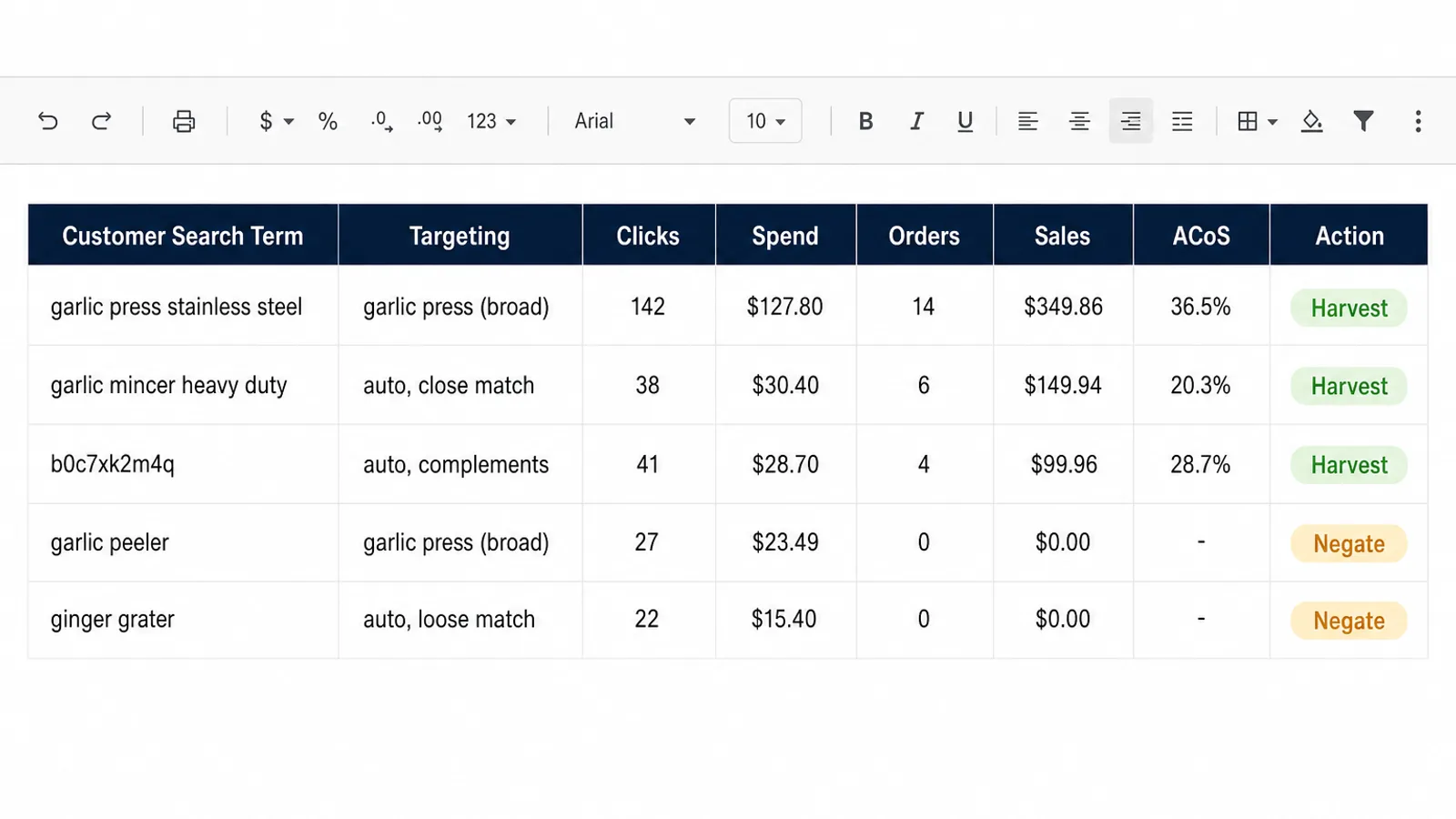Justify text alignment icon
Screen dimensions: 1456x819
pyautogui.click(x=1182, y=121)
